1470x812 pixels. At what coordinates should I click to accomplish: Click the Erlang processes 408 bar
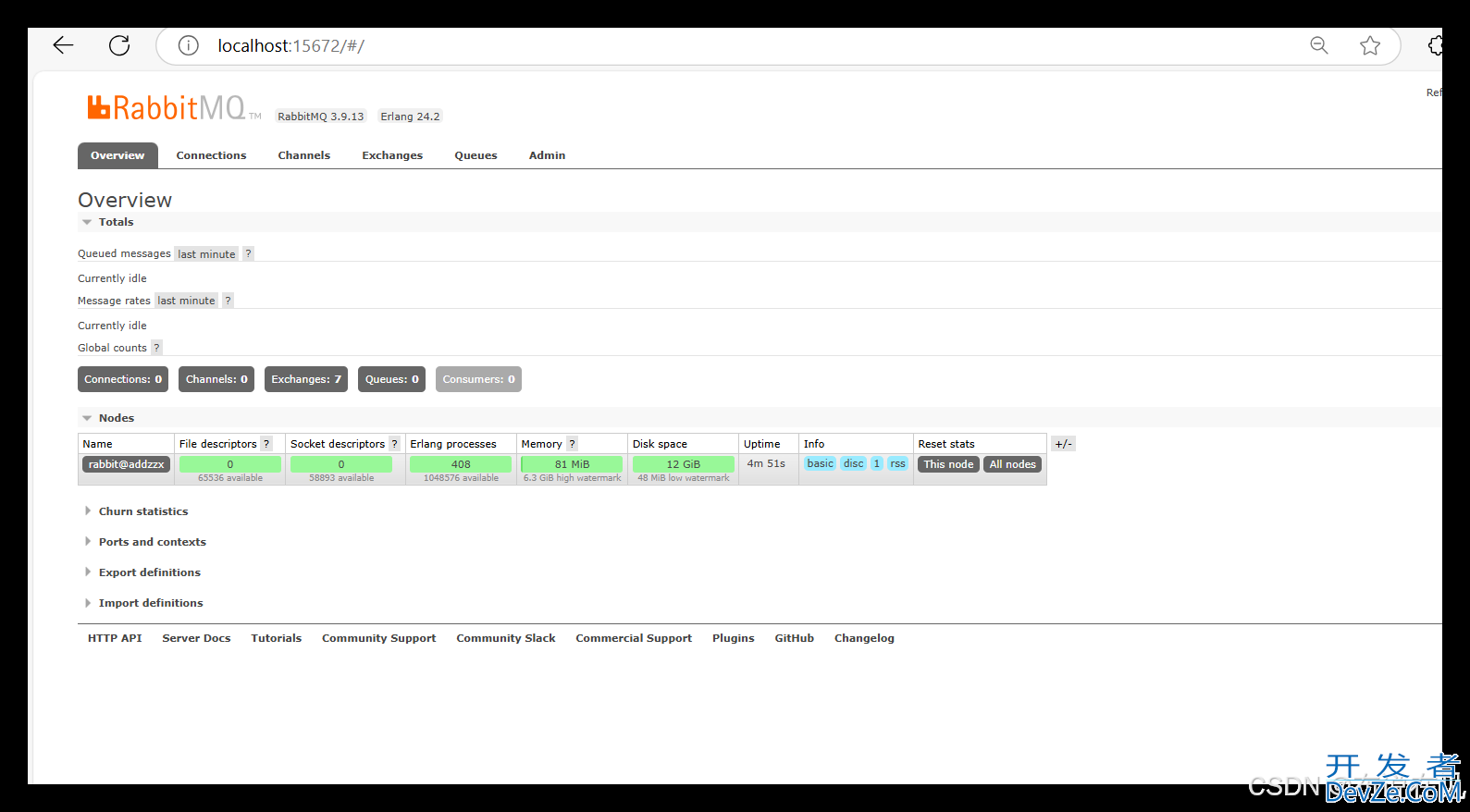click(461, 464)
